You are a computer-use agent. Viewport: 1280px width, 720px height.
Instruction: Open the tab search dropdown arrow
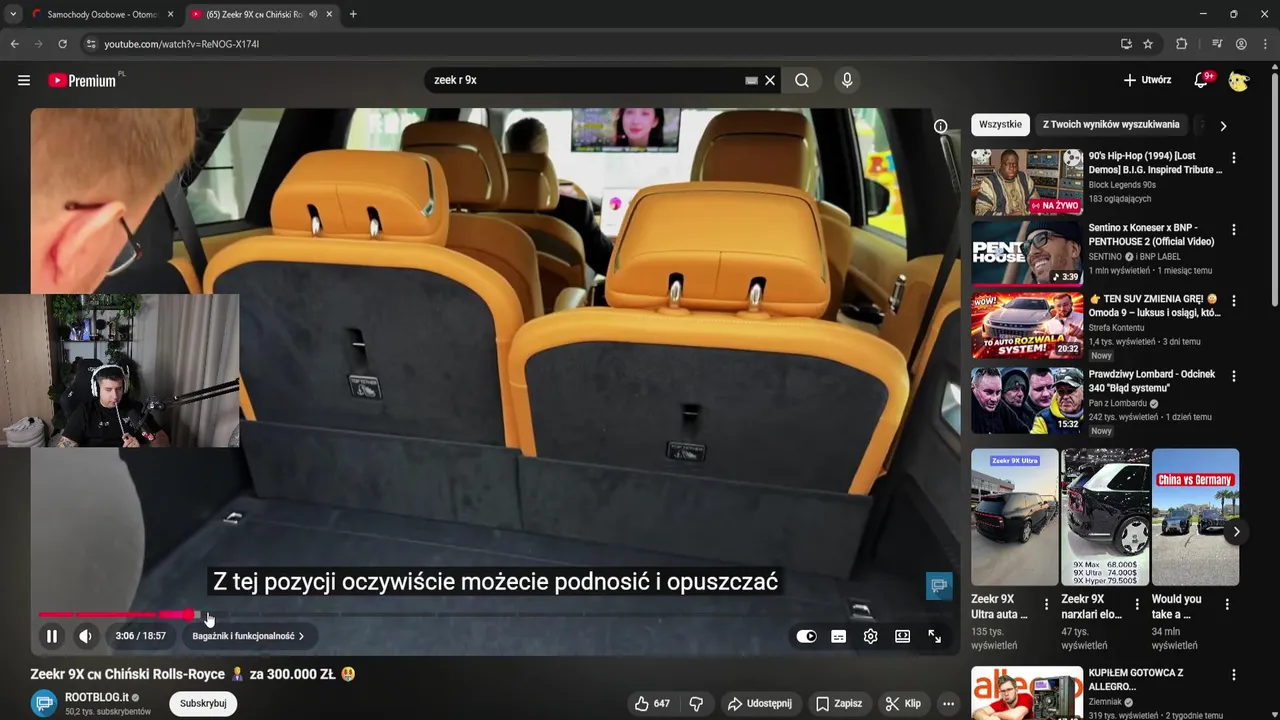pyautogui.click(x=12, y=14)
